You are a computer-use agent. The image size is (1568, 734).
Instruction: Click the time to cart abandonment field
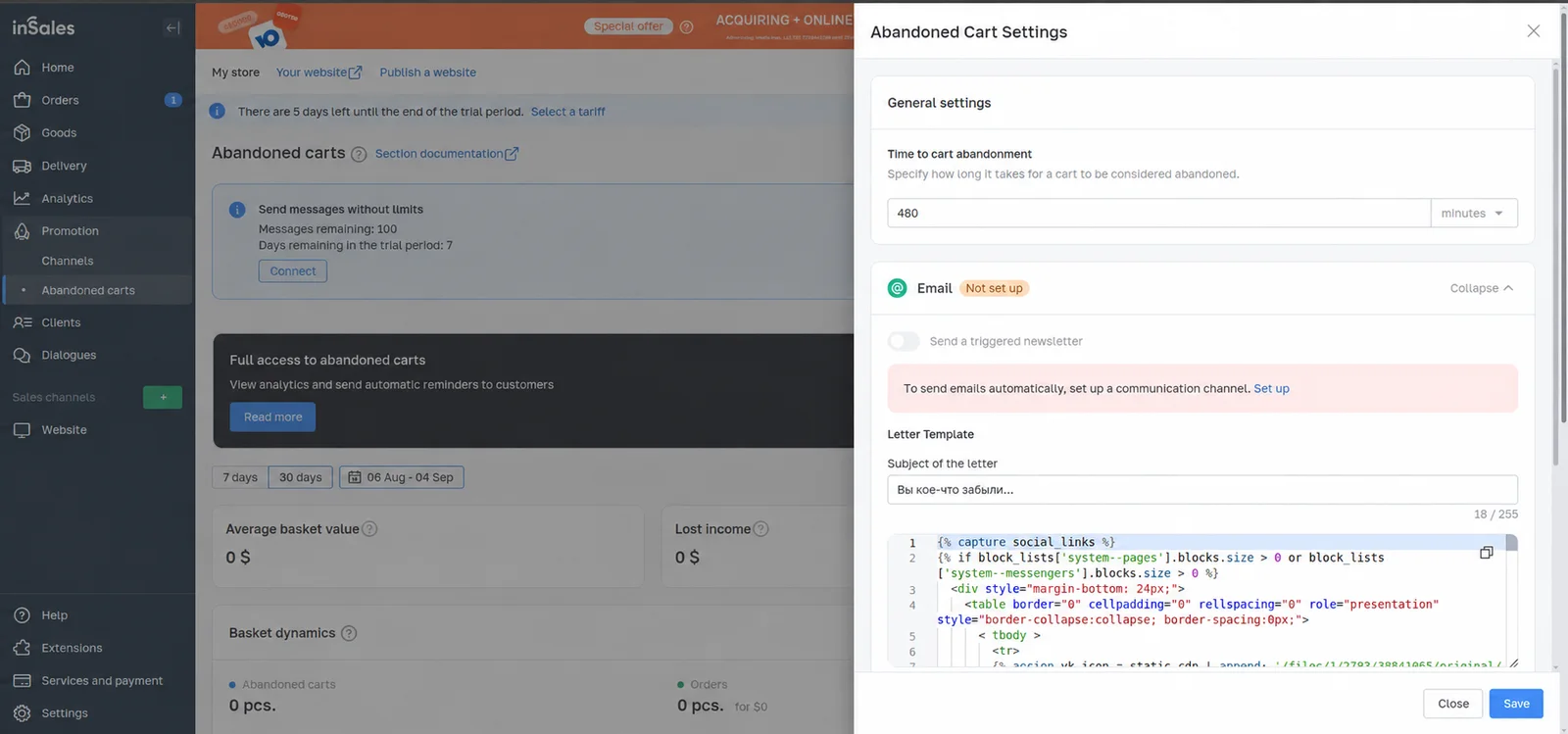point(1158,213)
